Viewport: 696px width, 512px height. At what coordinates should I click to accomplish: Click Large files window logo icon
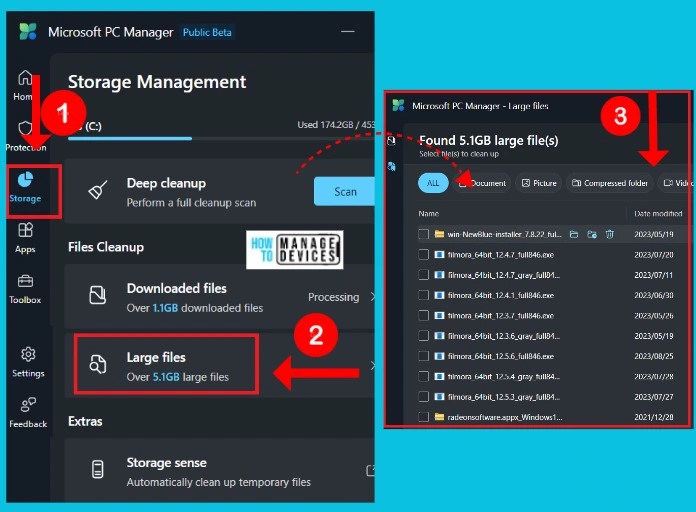tap(398, 106)
